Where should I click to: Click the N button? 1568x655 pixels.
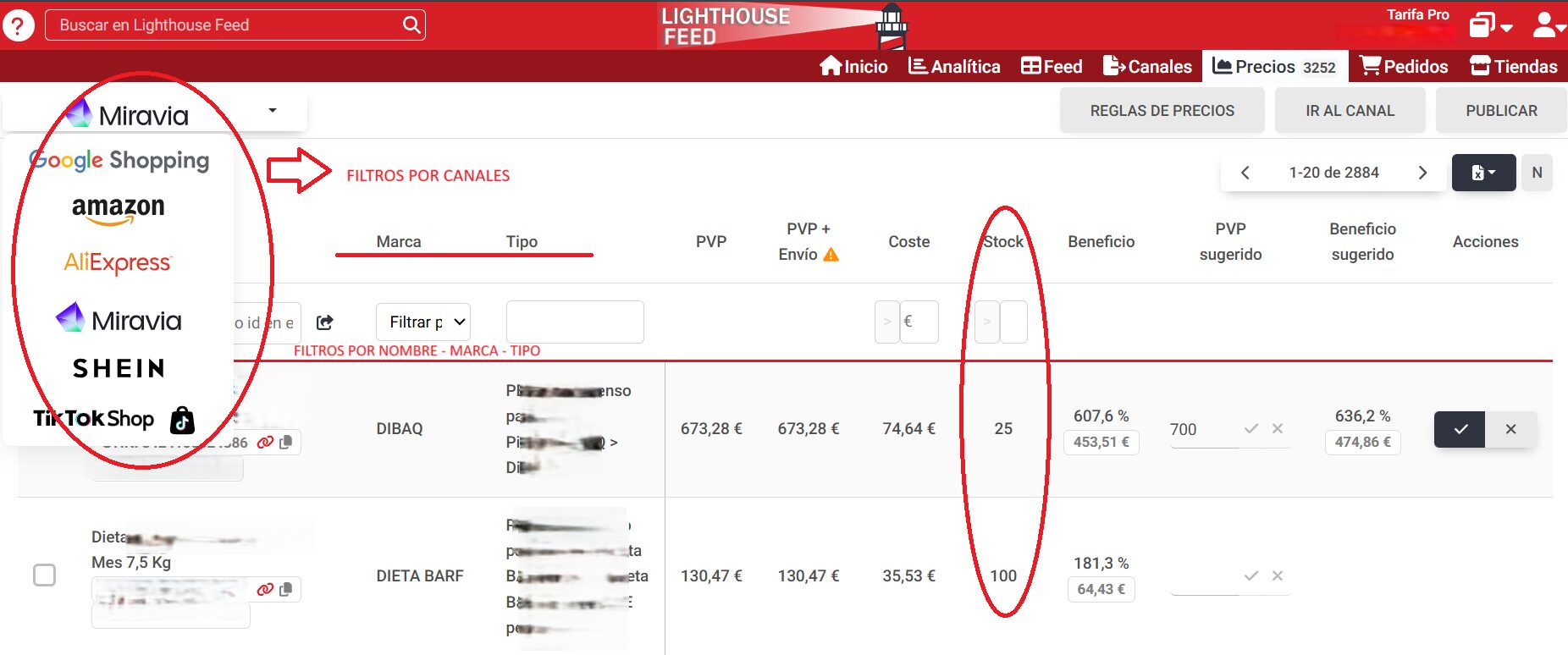(1537, 173)
